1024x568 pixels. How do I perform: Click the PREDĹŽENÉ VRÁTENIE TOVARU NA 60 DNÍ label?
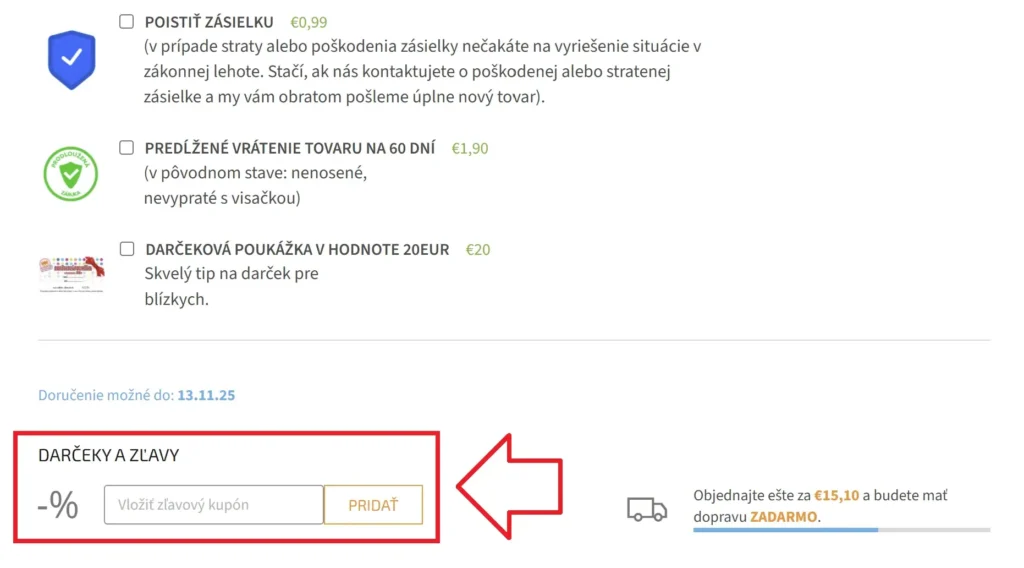coord(290,148)
